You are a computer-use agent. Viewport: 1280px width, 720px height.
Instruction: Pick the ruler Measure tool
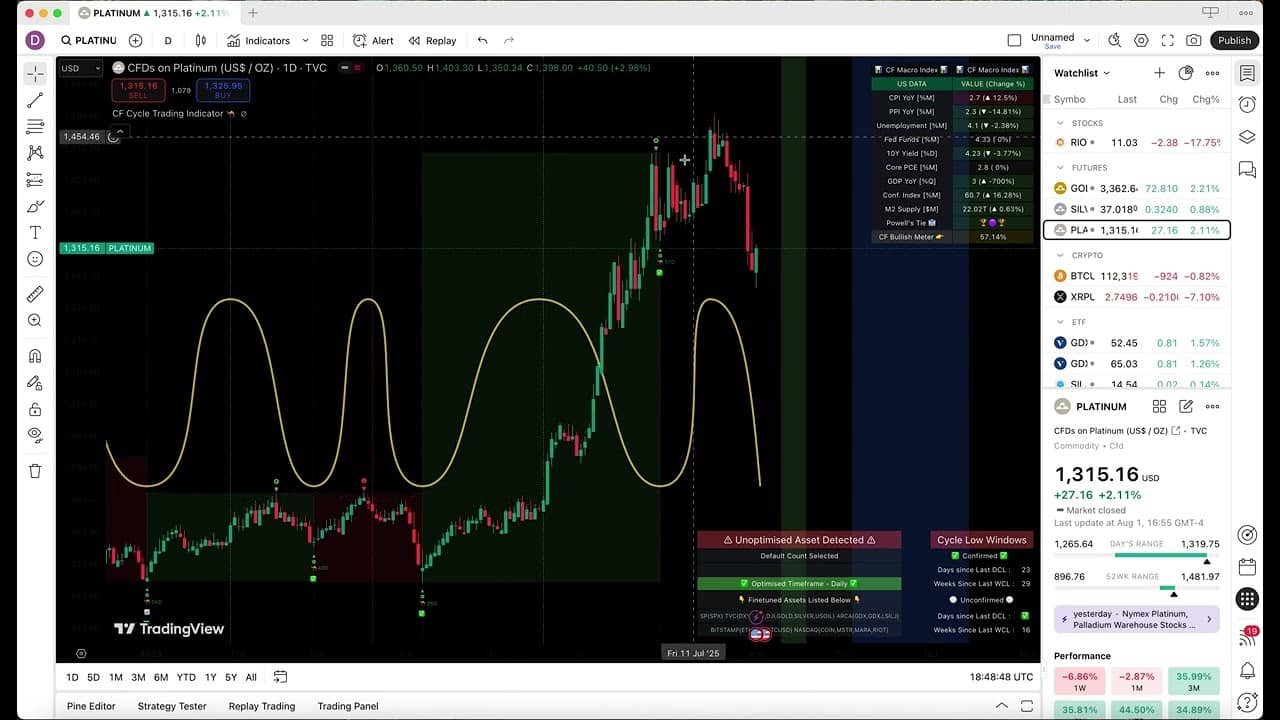tap(35, 294)
